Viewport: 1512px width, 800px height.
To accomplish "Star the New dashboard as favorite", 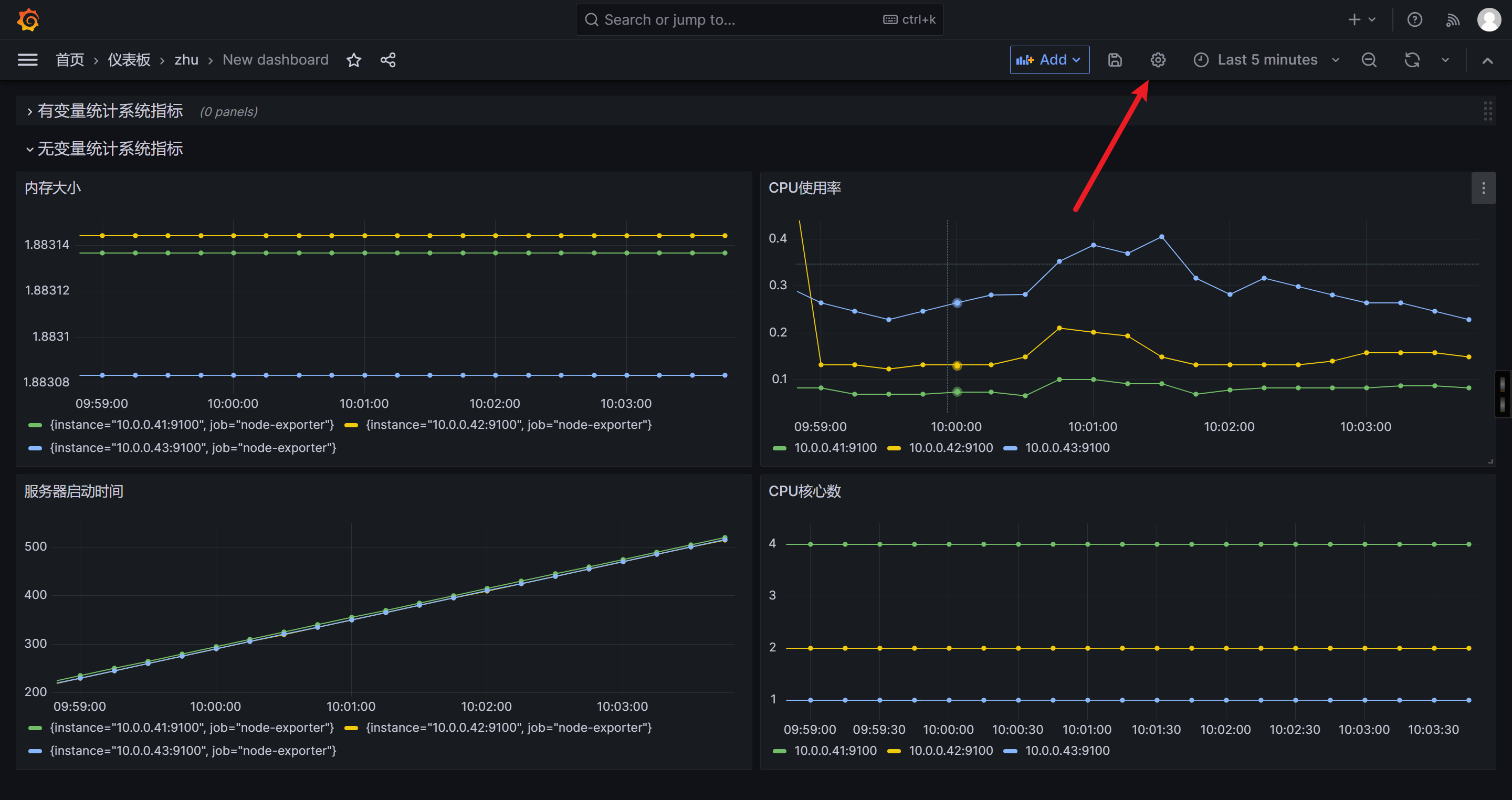I will 353,60.
